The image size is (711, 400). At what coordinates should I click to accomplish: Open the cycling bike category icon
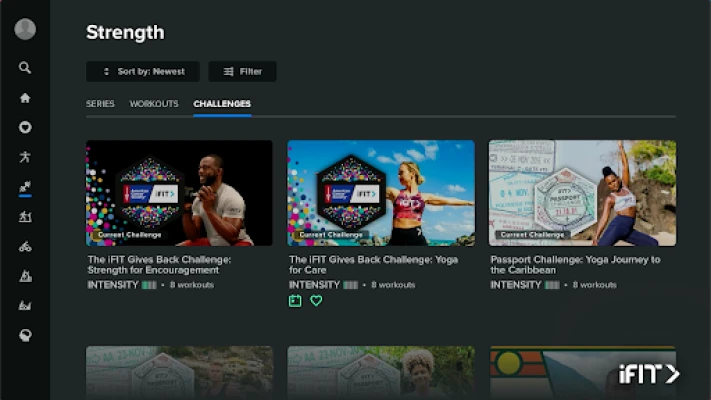[25, 247]
